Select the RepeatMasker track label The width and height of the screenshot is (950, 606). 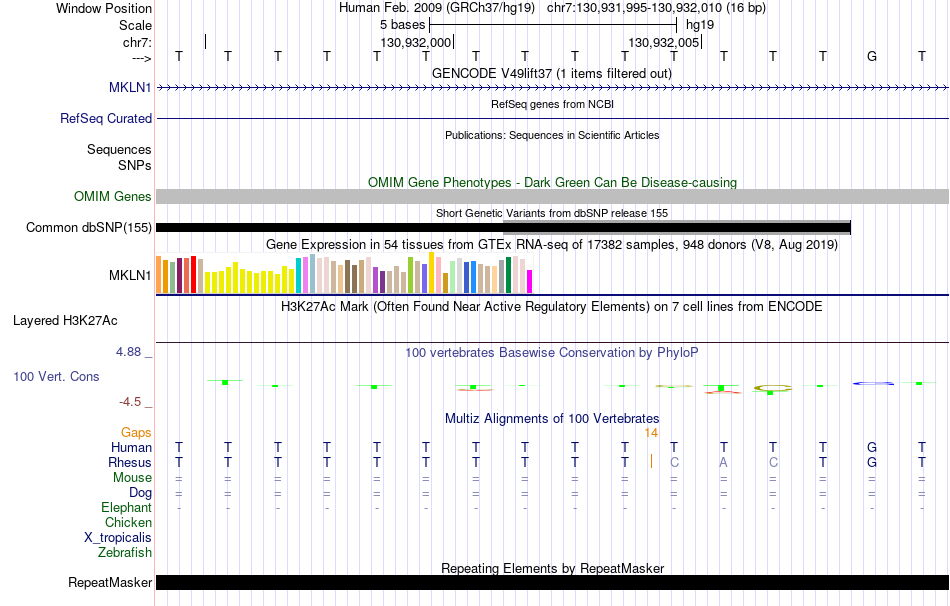click(x=110, y=582)
